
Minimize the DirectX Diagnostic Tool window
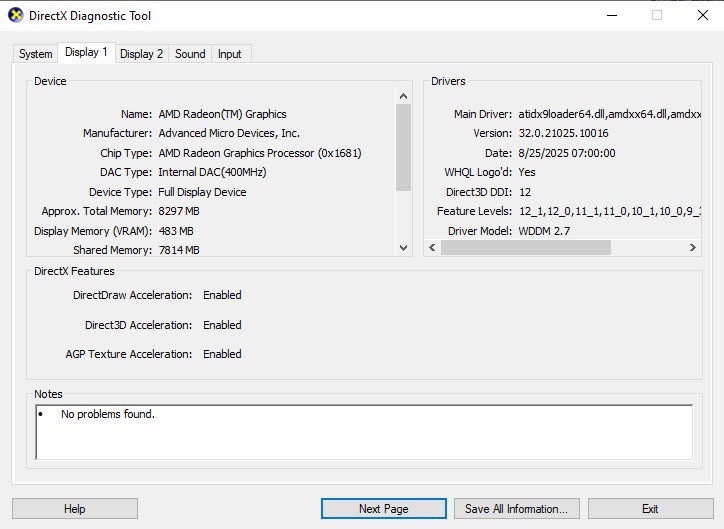click(x=610, y=16)
